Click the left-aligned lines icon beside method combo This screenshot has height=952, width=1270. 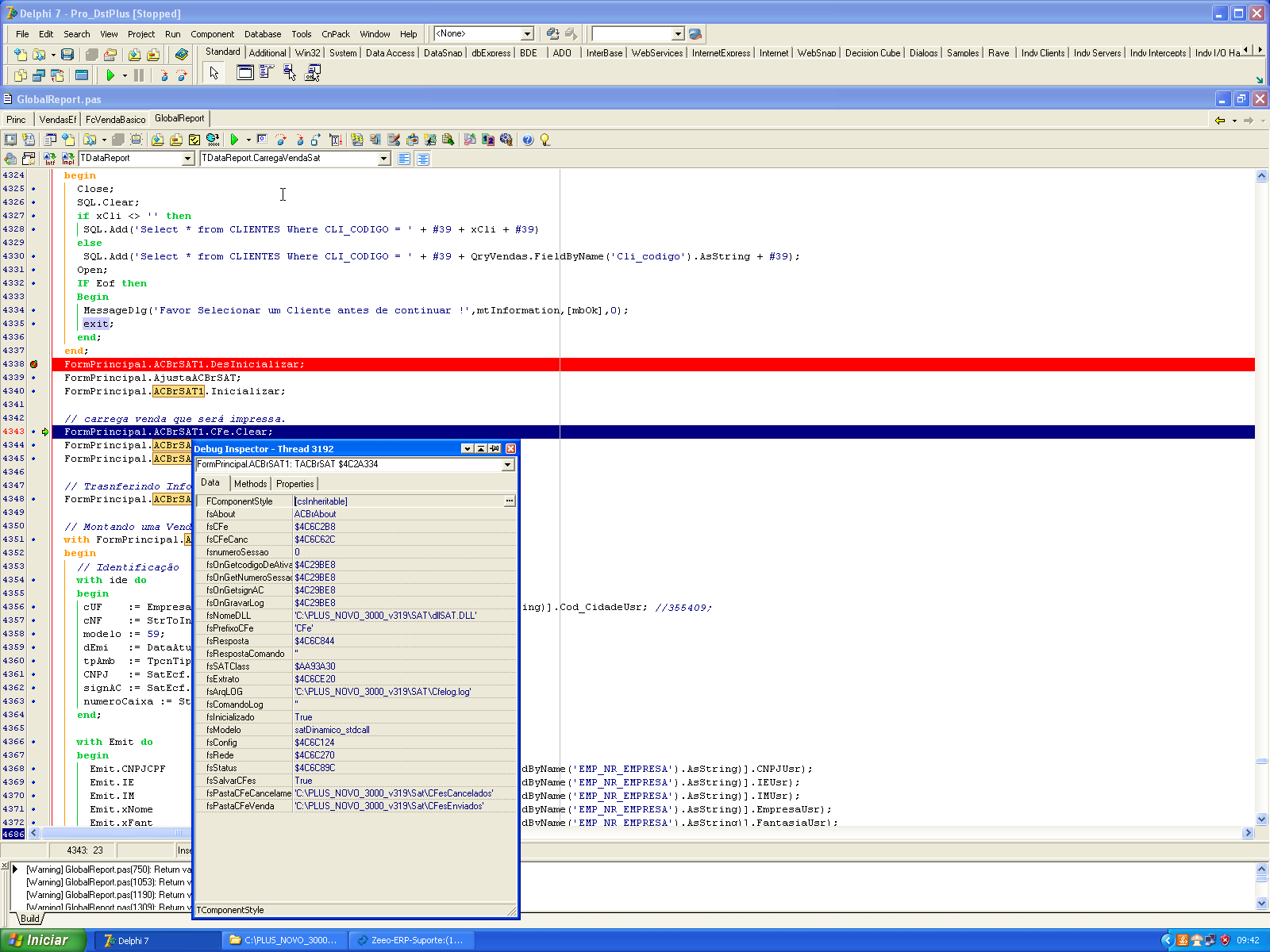404,159
